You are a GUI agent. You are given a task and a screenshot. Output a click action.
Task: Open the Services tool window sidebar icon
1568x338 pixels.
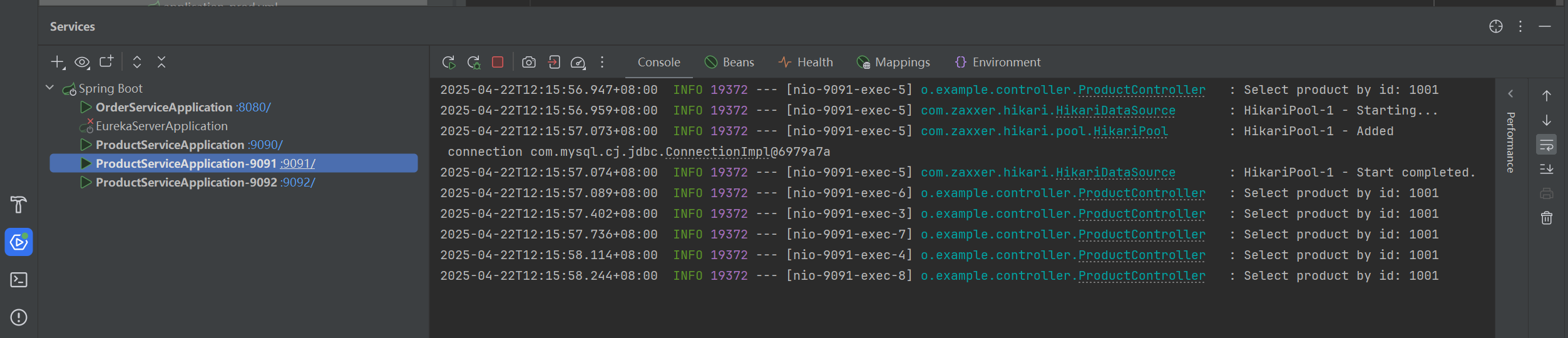click(19, 242)
